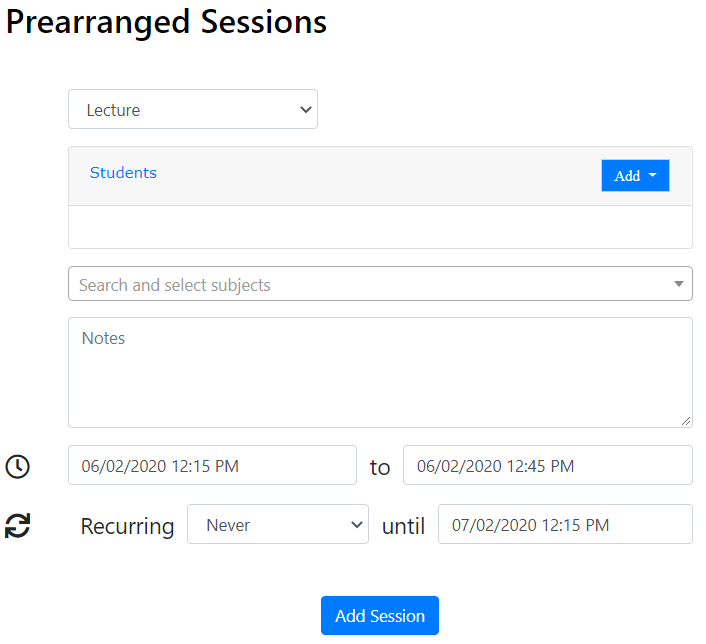Viewport: 706px width, 644px height.
Task: Click the "until" label text
Action: (403, 526)
